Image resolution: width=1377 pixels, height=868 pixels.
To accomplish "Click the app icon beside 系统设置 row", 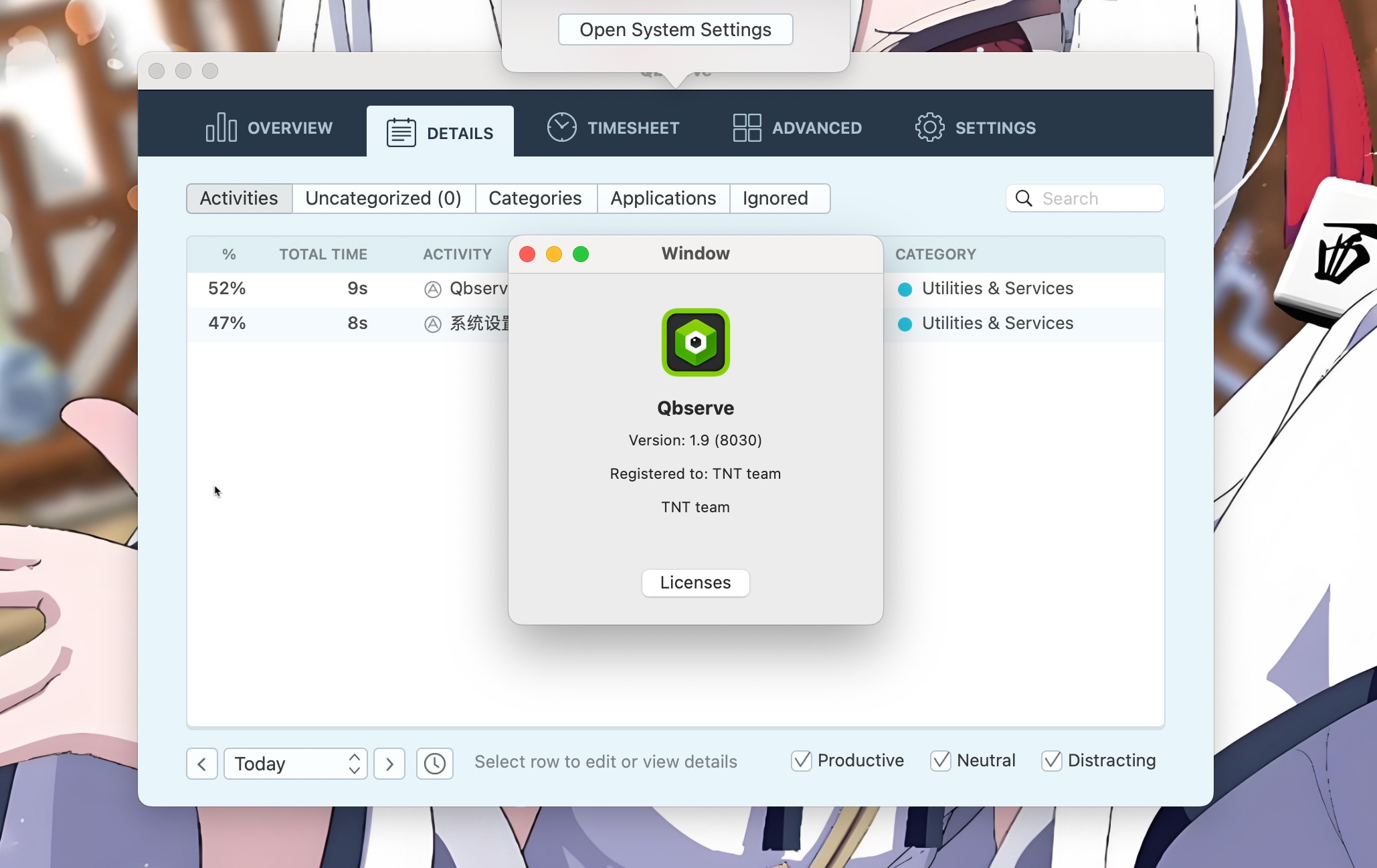I will point(433,324).
